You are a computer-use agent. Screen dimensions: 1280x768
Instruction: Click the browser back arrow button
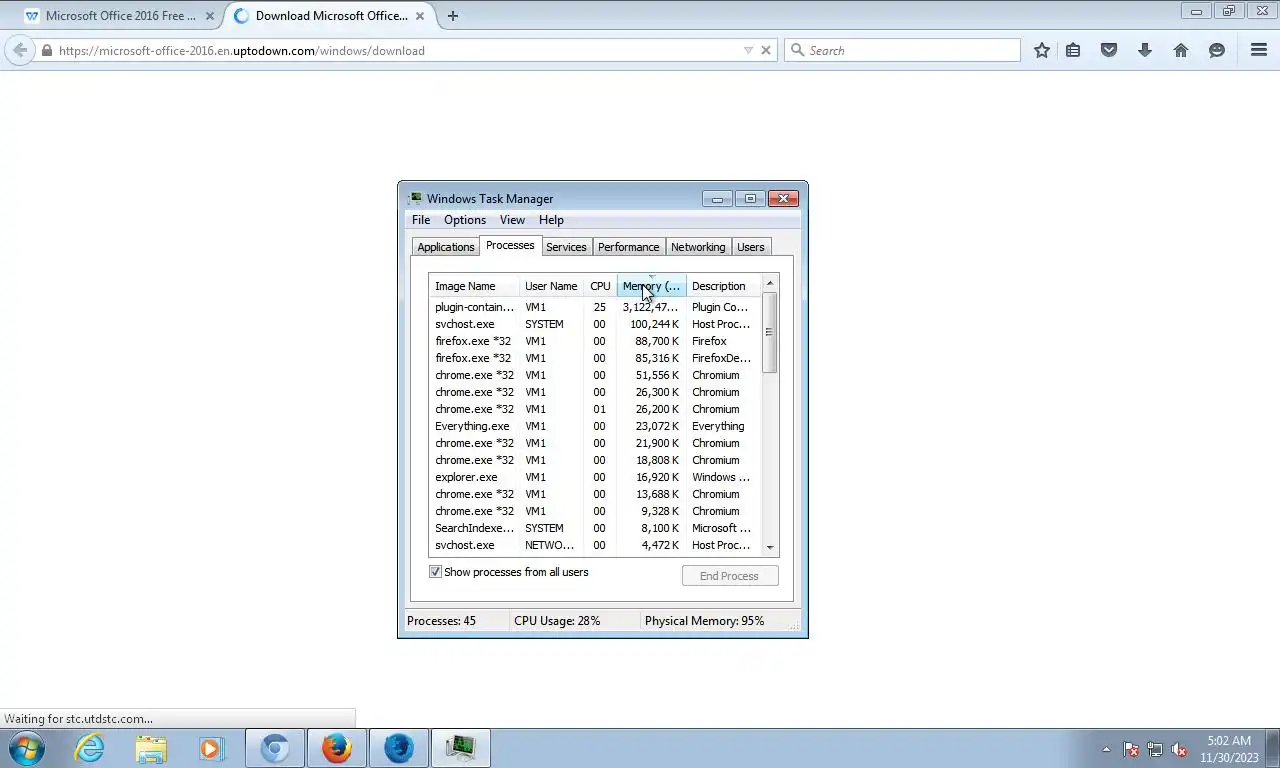20,50
